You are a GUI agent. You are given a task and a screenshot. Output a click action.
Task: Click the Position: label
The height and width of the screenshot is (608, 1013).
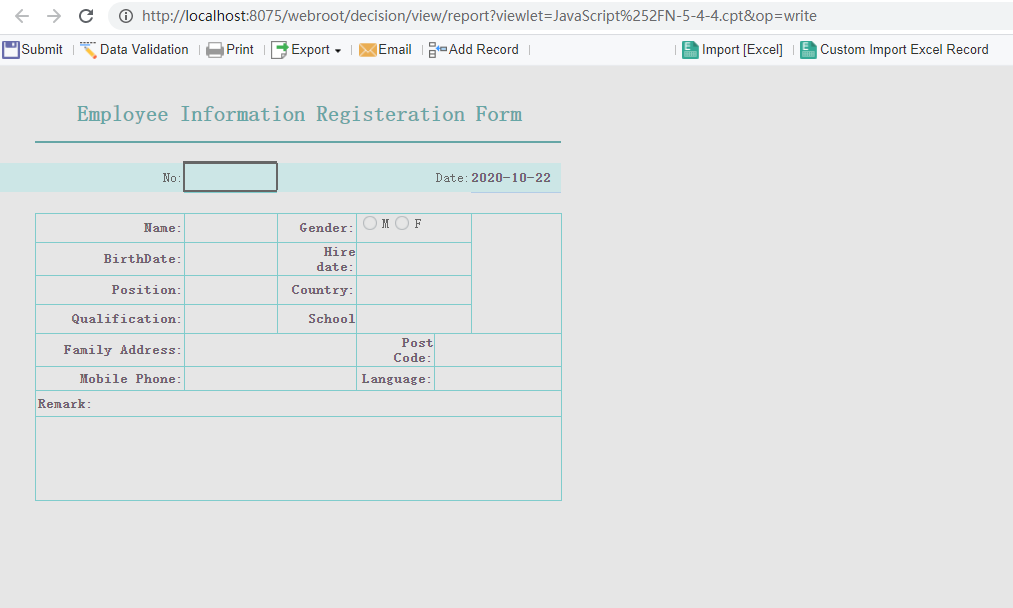pyautogui.click(x=147, y=289)
